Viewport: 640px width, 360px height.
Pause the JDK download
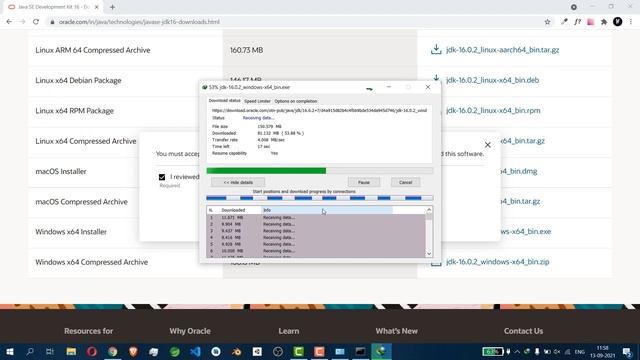(x=364, y=182)
